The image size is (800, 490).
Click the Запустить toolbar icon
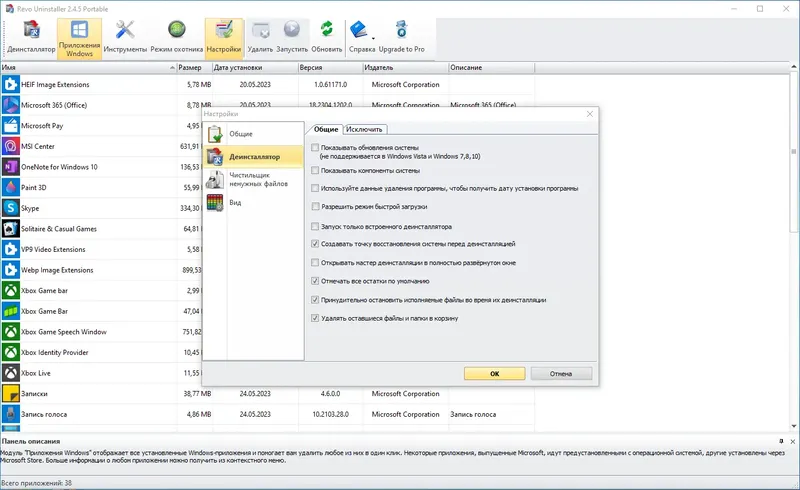click(292, 37)
